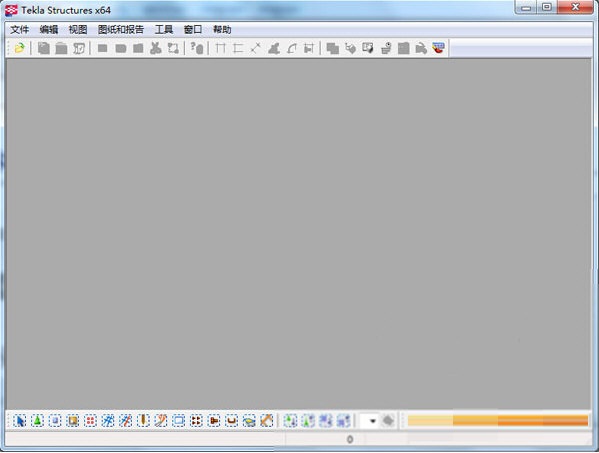Click the greyed-out arc snap icon
This screenshot has width=599, height=453.
click(x=291, y=48)
